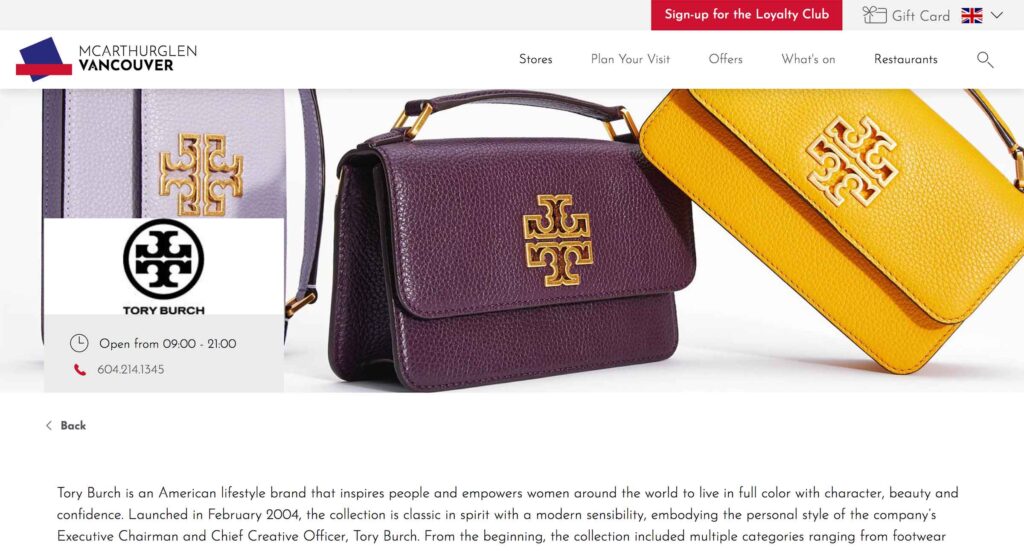Go Back to the previous page
The image size is (1024, 551).
[73, 426]
